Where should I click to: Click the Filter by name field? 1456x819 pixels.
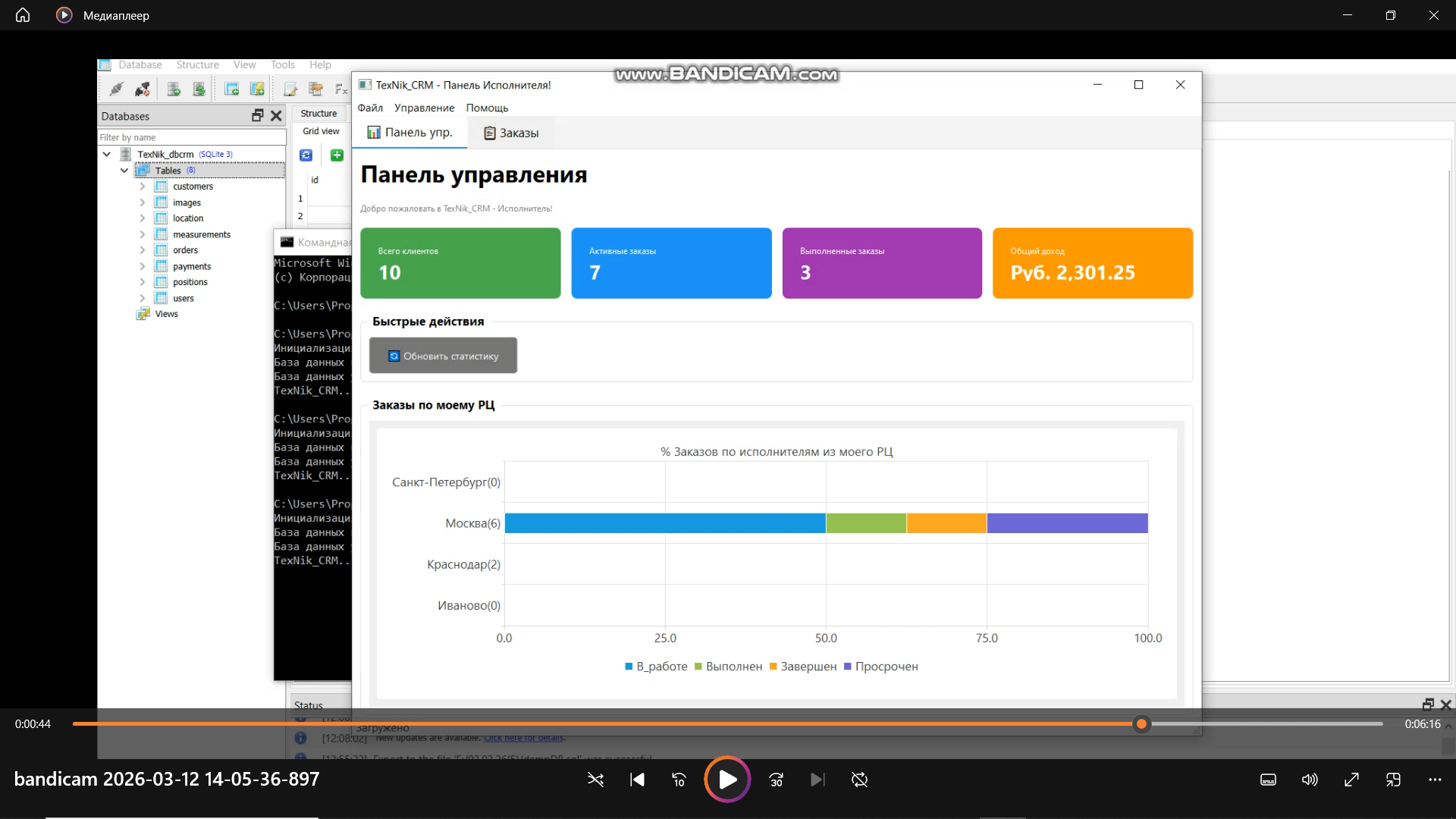[x=192, y=137]
